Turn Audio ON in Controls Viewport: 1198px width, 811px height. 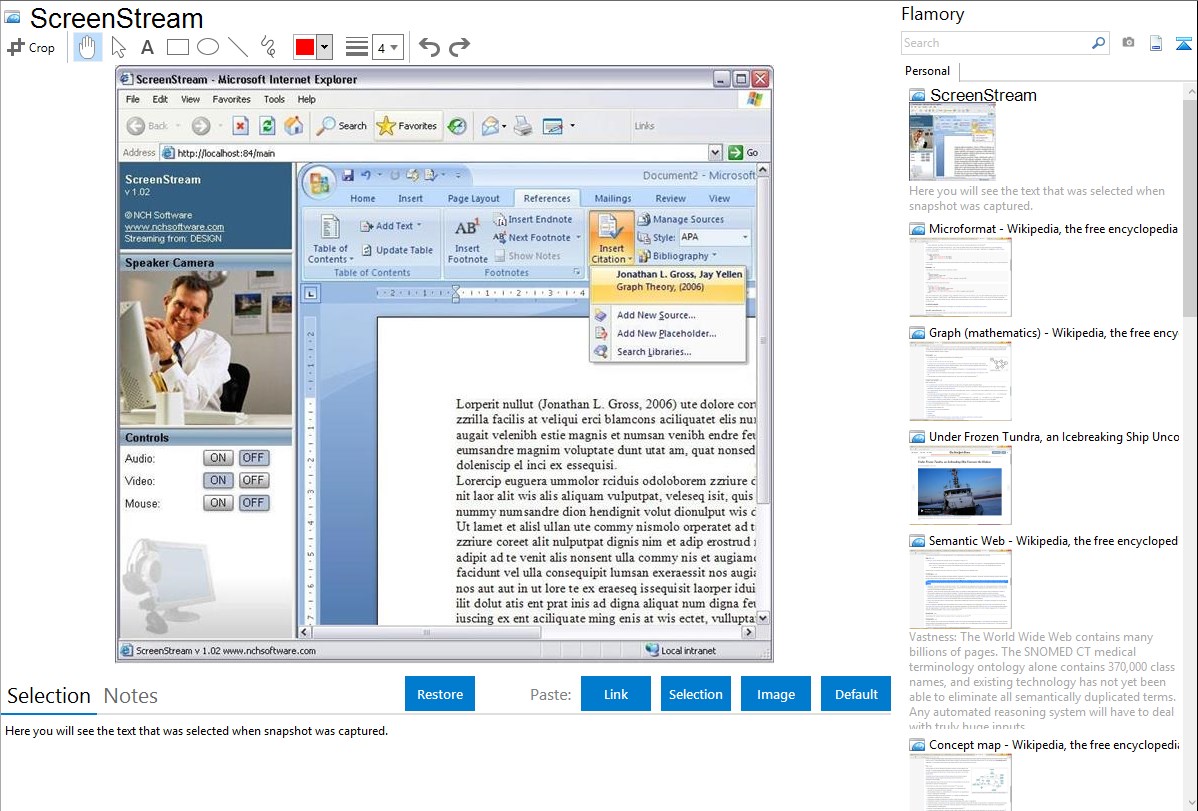coord(219,458)
